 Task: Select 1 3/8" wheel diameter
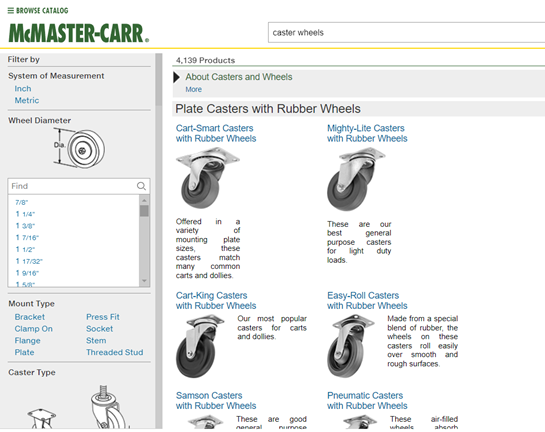(25, 226)
